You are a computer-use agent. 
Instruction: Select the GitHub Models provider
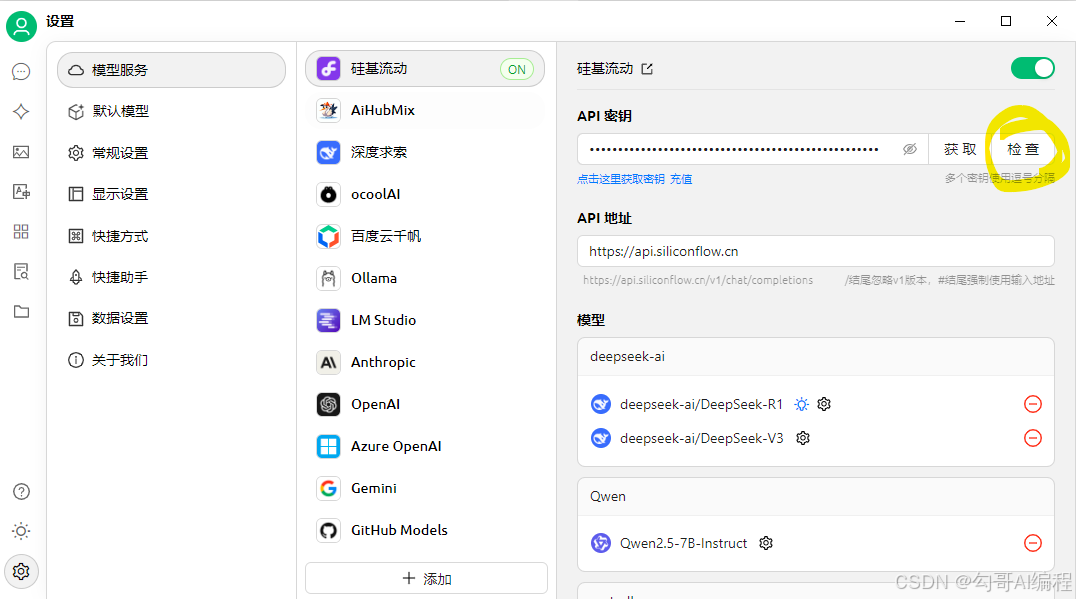click(x=425, y=530)
